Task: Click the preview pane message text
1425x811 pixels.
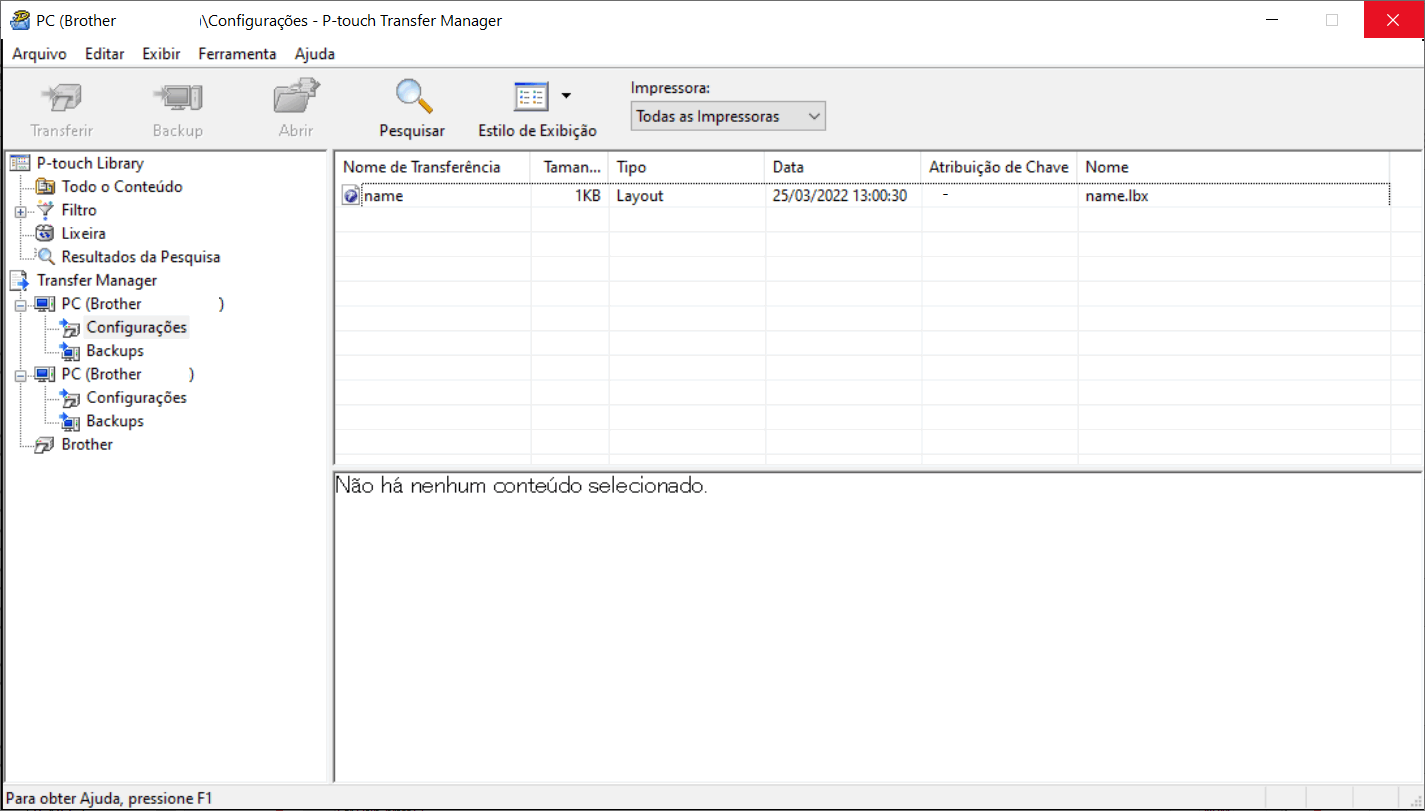Action: point(522,487)
